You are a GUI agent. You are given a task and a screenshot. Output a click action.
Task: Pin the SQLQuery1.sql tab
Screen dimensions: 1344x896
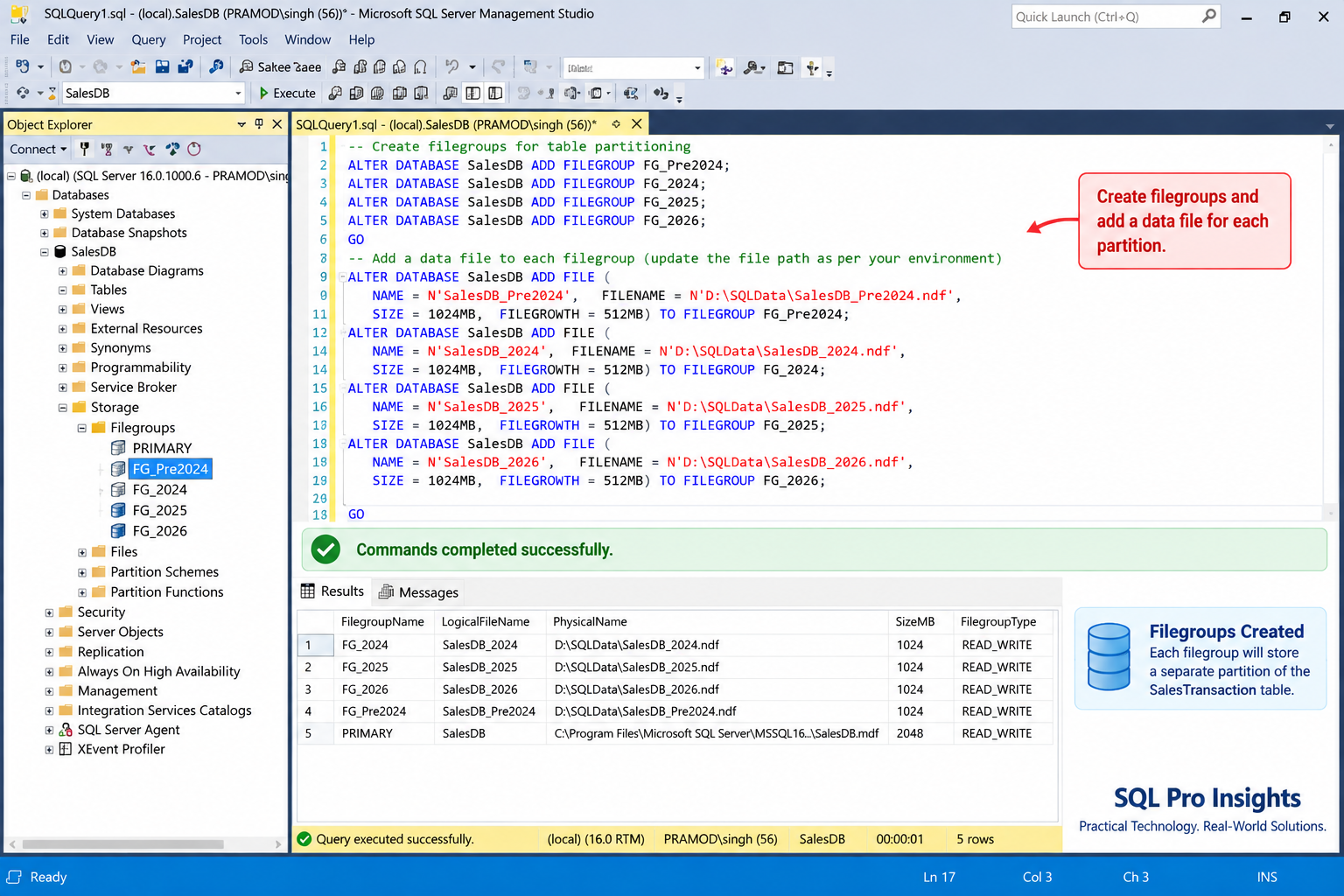[x=616, y=124]
